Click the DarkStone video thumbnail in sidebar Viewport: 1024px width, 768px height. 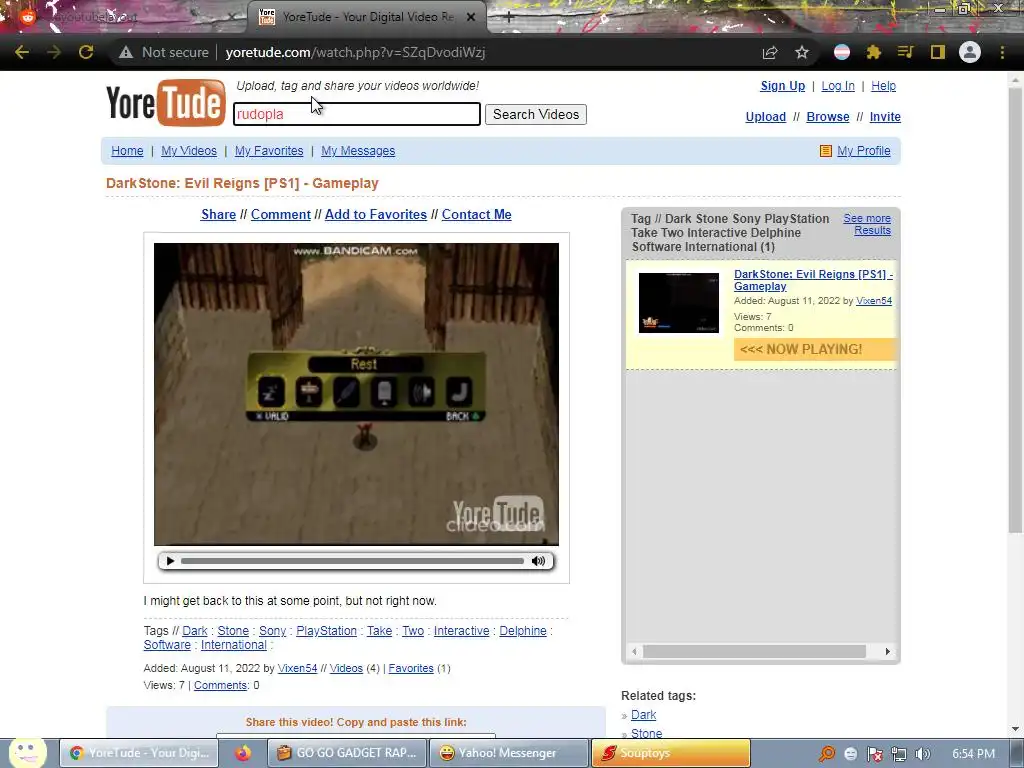(679, 303)
